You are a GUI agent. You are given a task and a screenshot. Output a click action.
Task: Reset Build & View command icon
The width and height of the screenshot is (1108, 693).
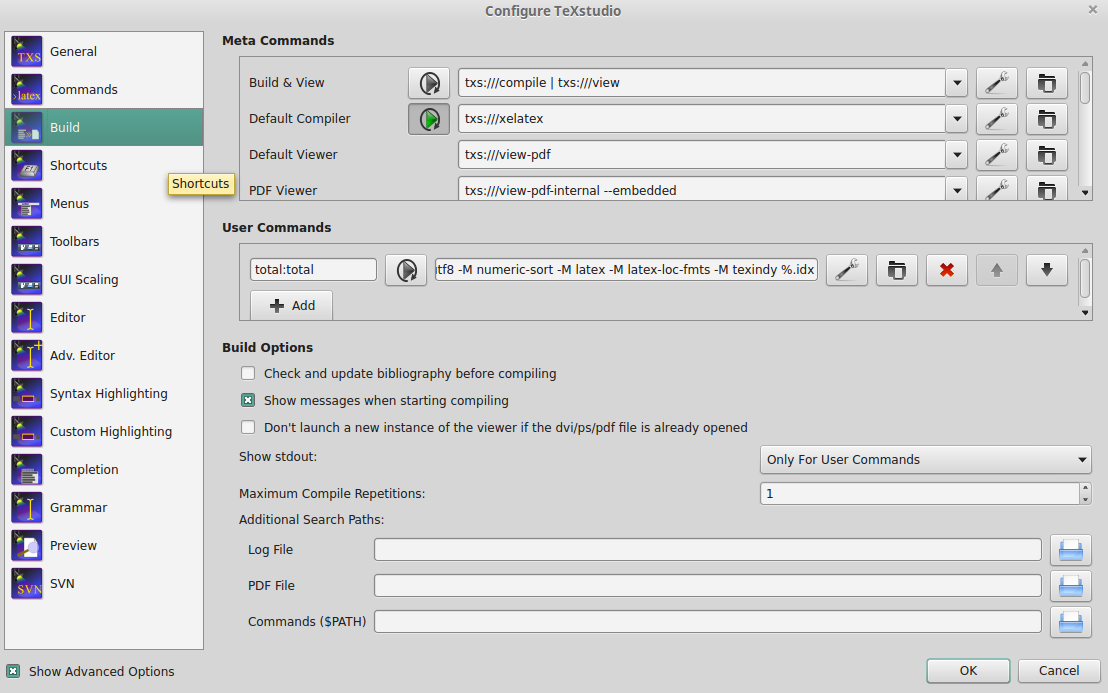point(1047,83)
